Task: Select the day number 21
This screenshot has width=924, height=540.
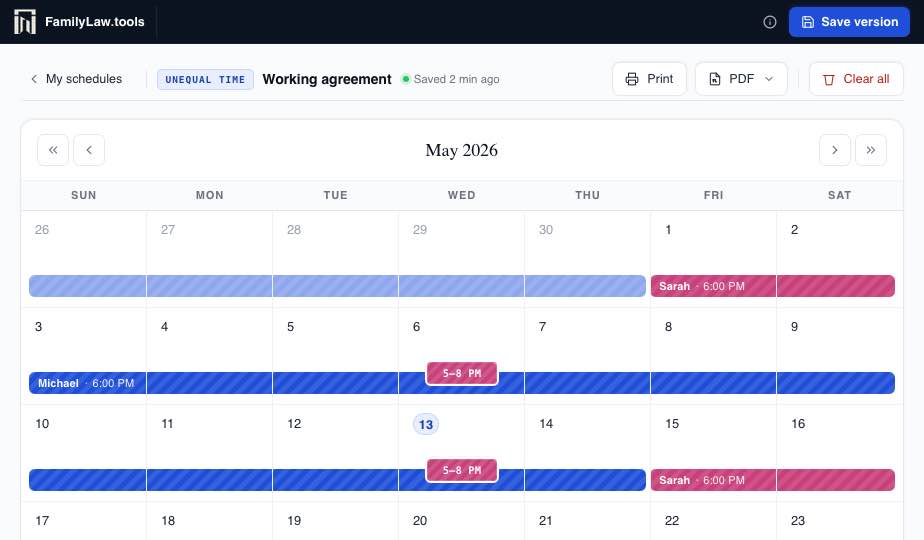Action: tap(546, 521)
